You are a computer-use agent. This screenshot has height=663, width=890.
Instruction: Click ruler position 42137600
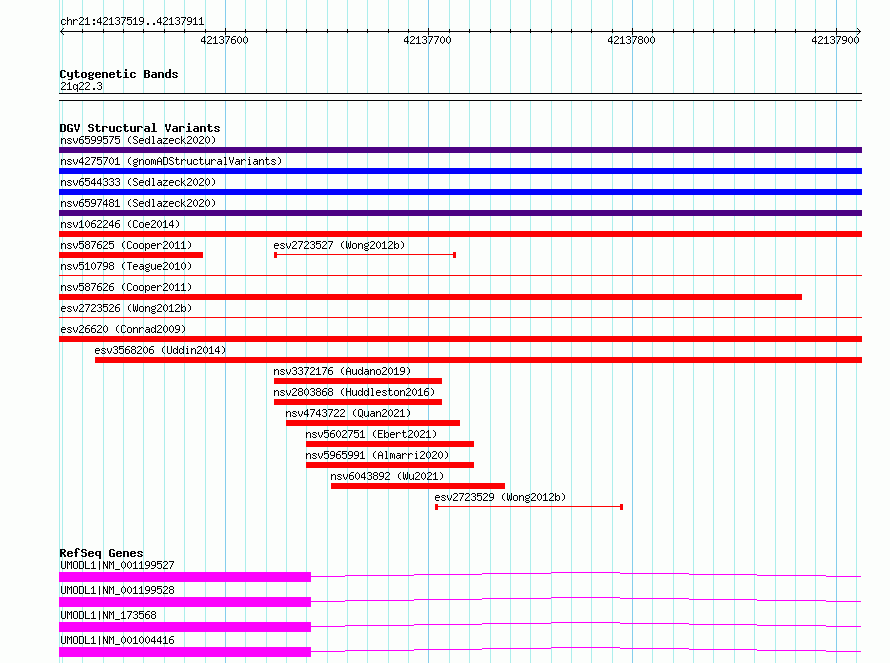click(225, 40)
